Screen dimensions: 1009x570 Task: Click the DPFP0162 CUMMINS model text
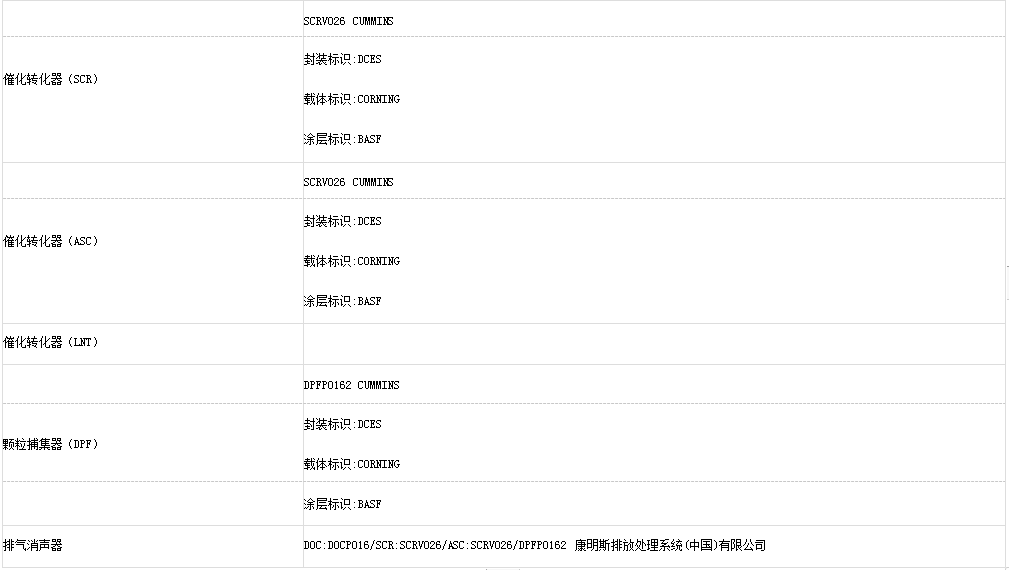click(351, 385)
